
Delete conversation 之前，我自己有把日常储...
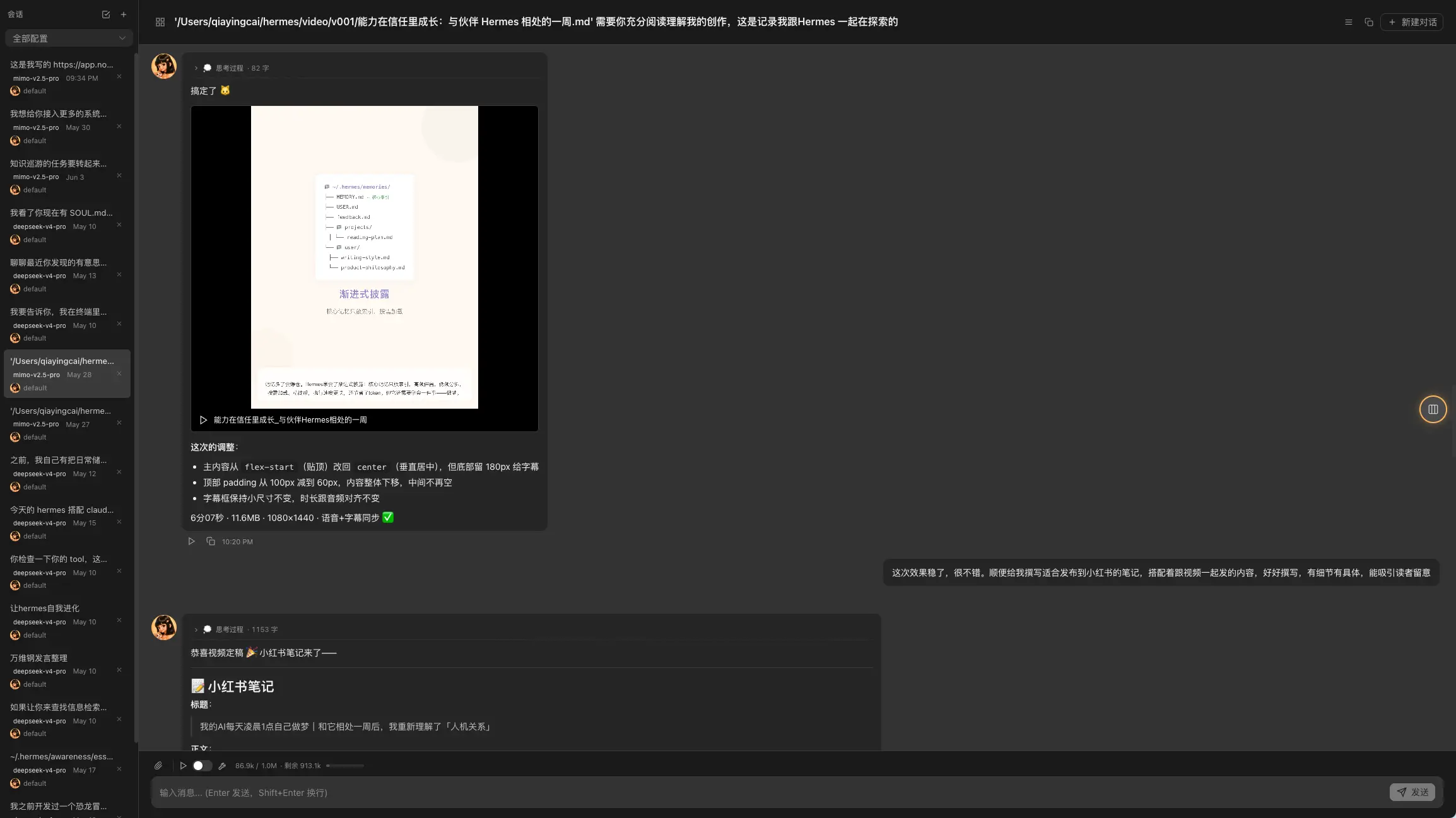pos(119,472)
